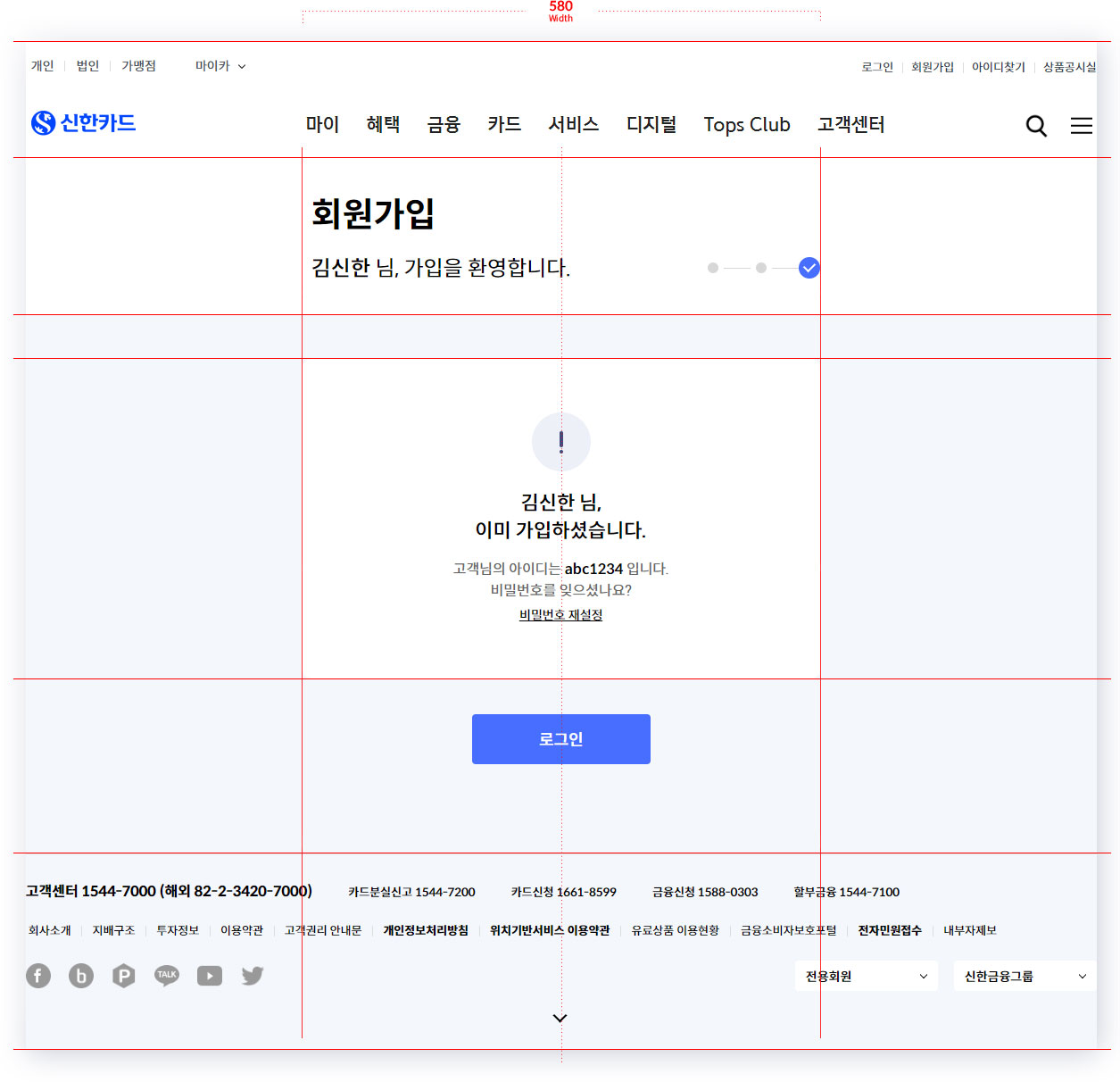Viewport: 1120px width, 1082px height.
Task: Open the 내부자제보 link
Action: pos(970,930)
